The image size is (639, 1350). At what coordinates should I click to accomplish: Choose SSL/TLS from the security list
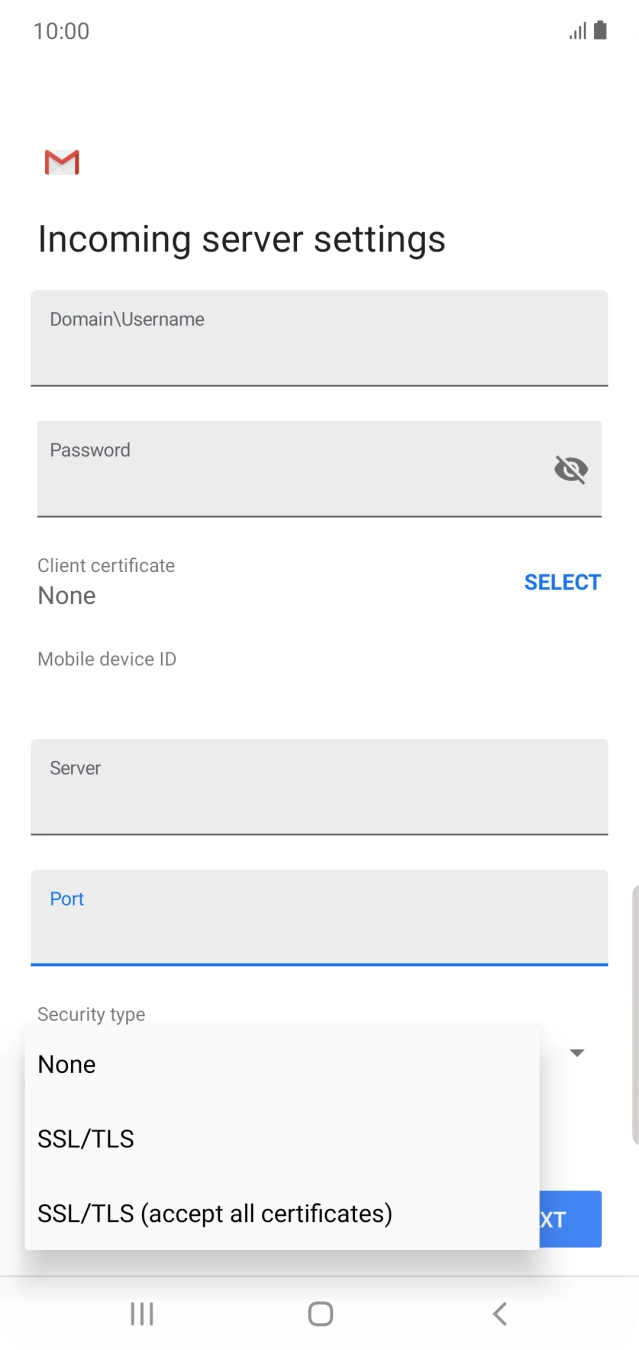(x=86, y=1139)
